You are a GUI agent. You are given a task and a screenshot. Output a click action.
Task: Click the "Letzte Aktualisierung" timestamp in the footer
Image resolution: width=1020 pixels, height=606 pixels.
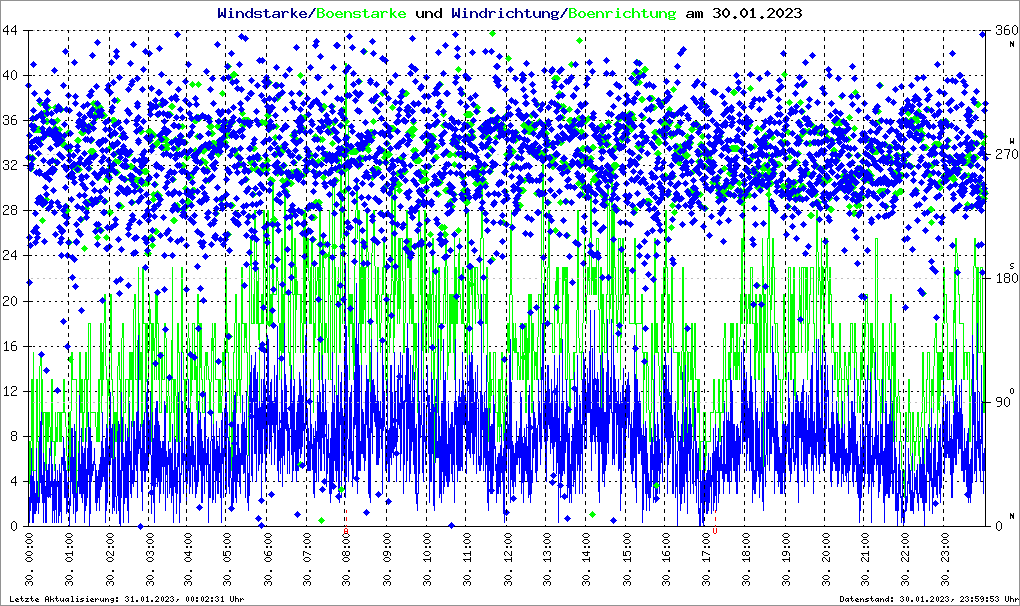point(127,599)
